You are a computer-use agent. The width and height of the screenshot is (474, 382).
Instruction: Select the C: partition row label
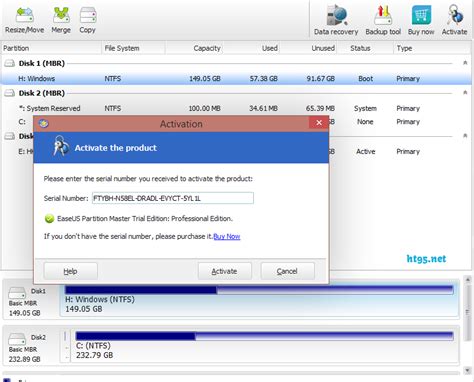[22, 122]
